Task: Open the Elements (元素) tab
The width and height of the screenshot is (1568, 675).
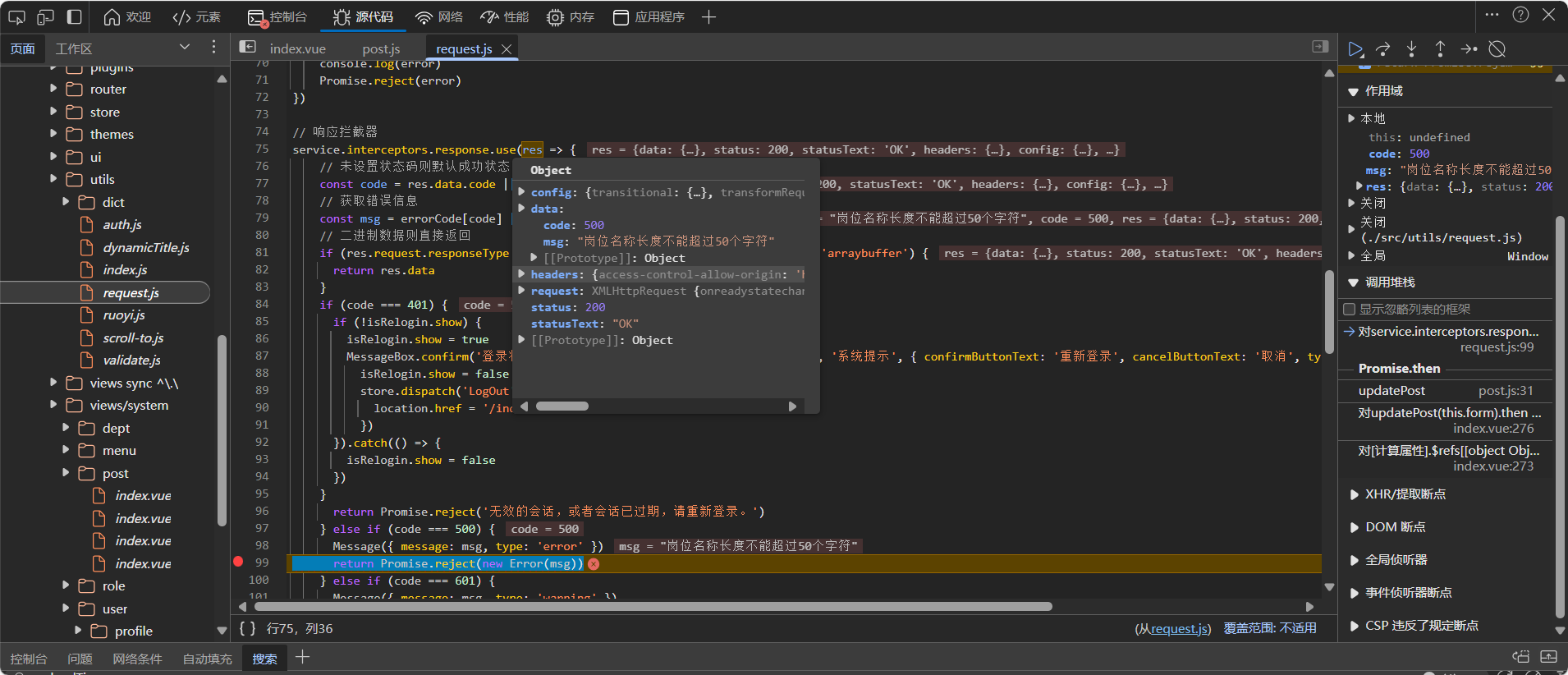Action: point(197,16)
